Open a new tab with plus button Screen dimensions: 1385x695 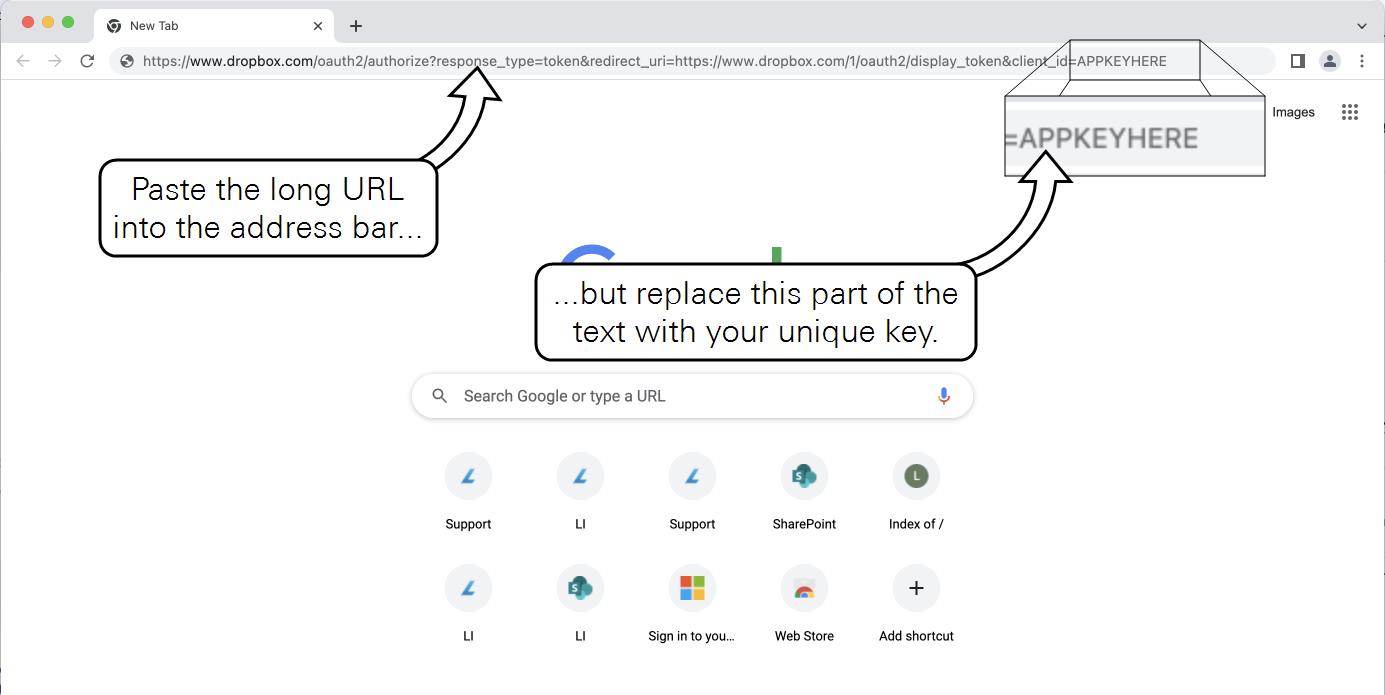[x=356, y=26]
